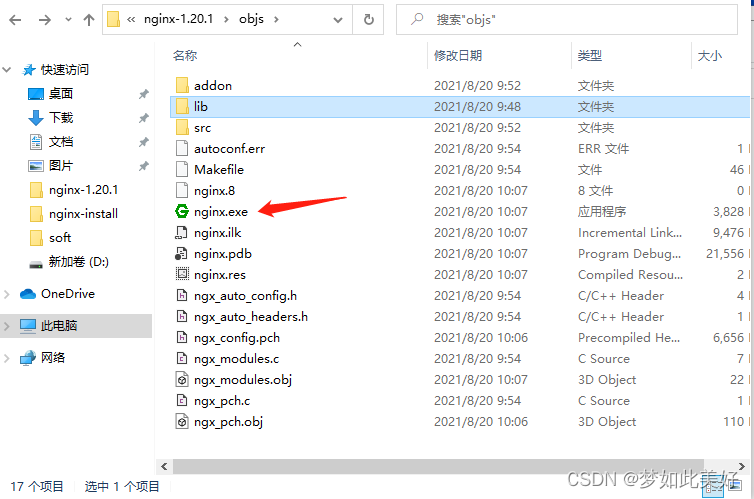The image size is (754, 499).
Task: Expand the 此电脑 tree node
Action: (x=7, y=326)
